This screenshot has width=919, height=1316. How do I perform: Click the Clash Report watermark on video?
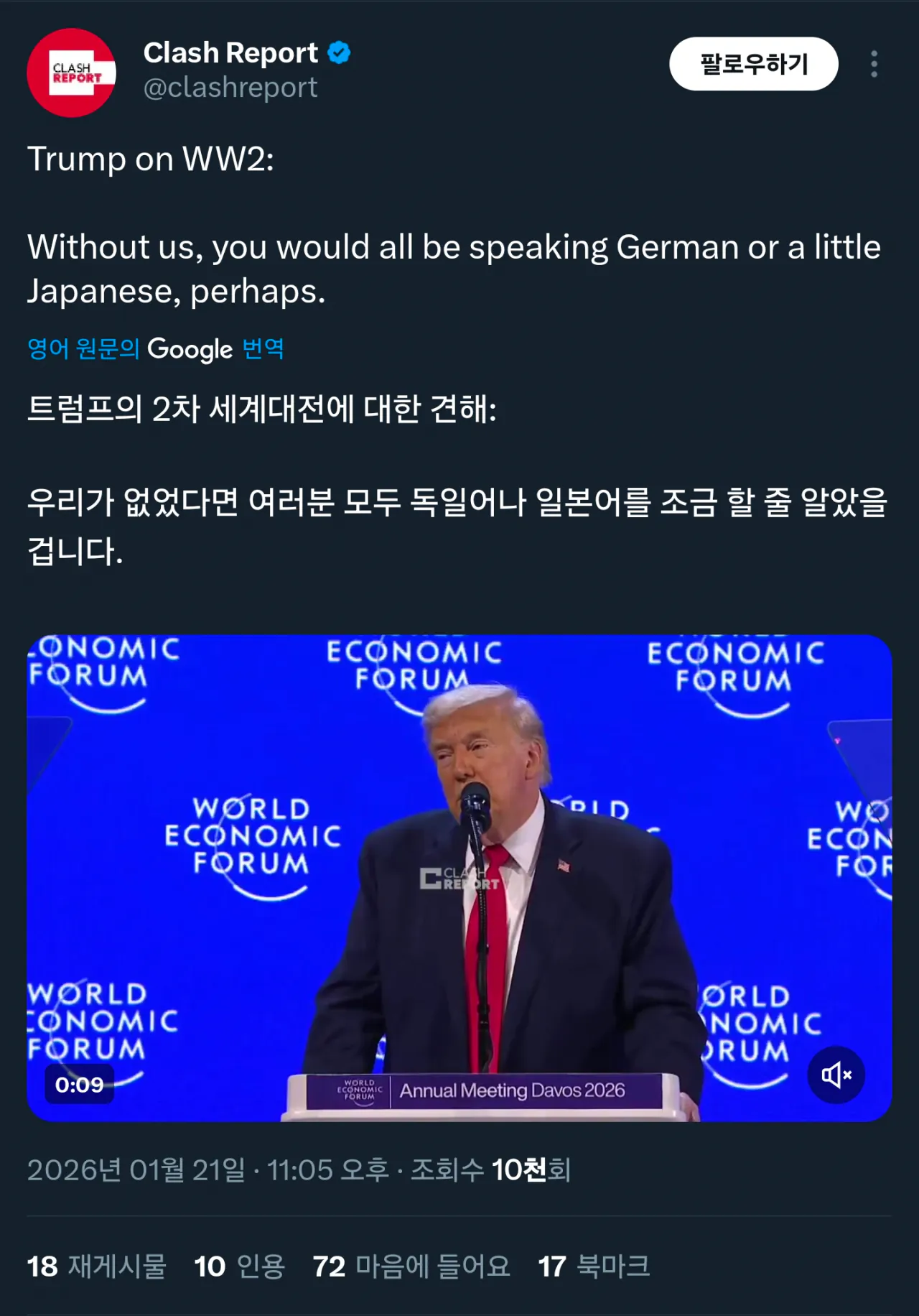point(459,879)
